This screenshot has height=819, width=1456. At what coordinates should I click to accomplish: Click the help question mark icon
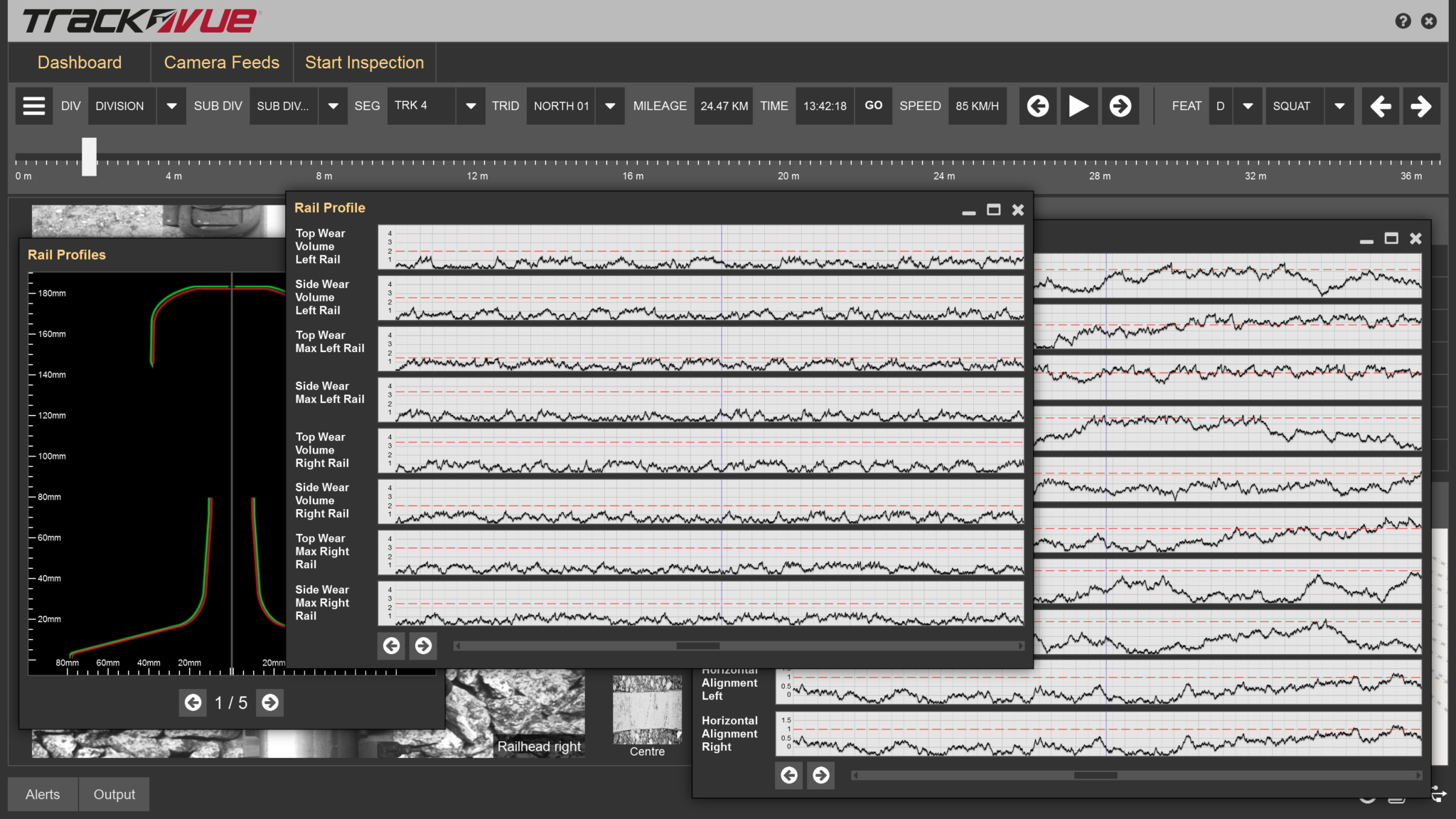pos(1403,21)
